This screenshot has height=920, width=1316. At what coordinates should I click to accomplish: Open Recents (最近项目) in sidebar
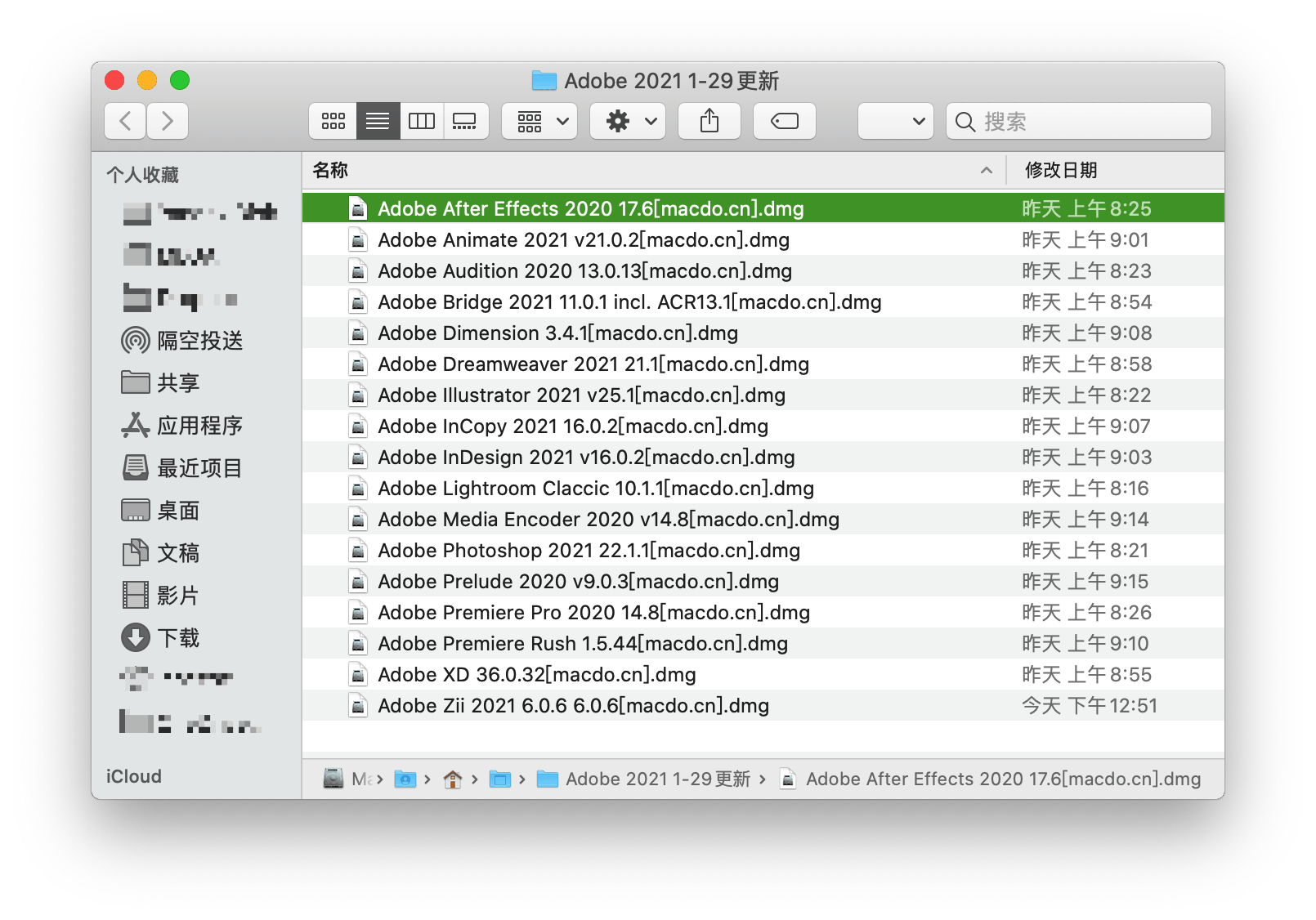pyautogui.click(x=199, y=468)
